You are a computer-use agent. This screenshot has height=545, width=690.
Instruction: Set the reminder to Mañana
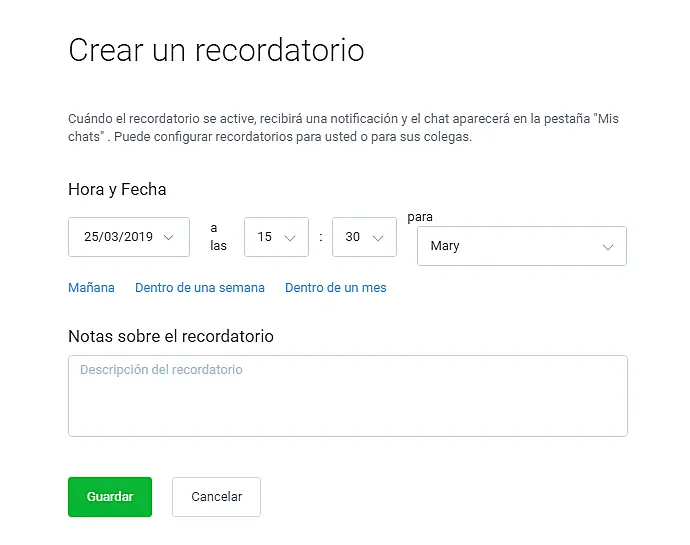click(x=91, y=288)
